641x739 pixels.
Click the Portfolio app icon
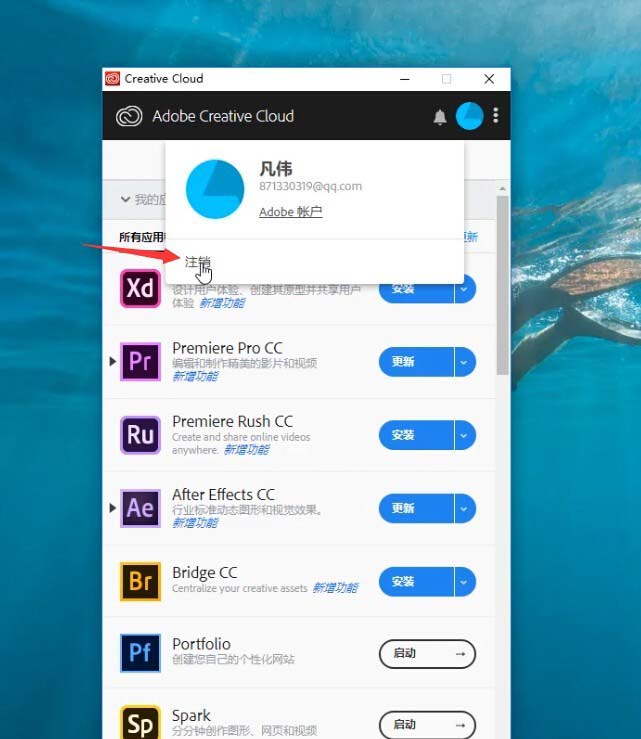(140, 653)
